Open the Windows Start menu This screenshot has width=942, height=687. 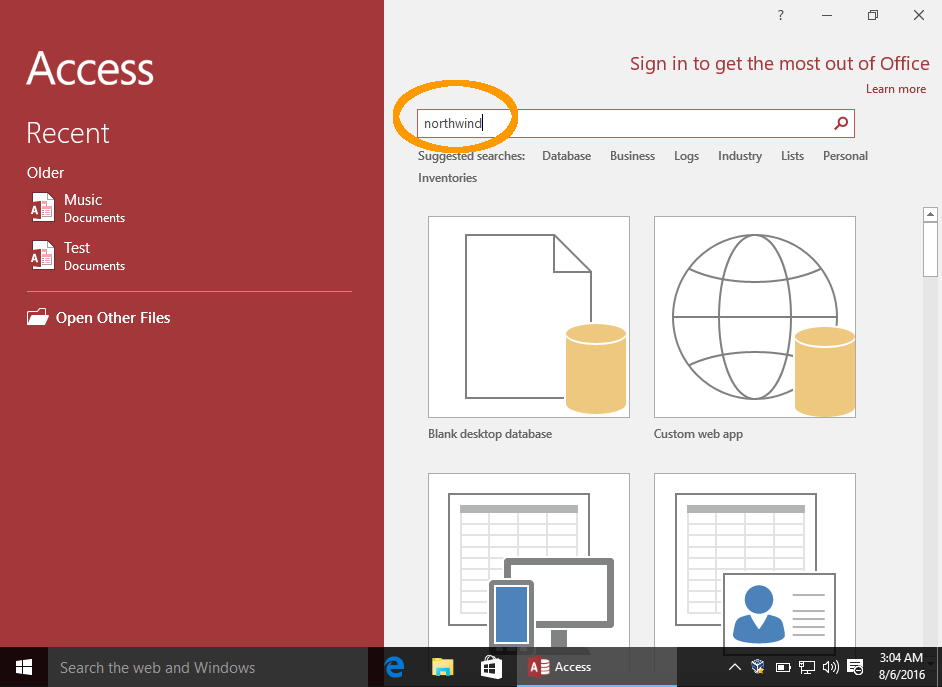point(23,667)
